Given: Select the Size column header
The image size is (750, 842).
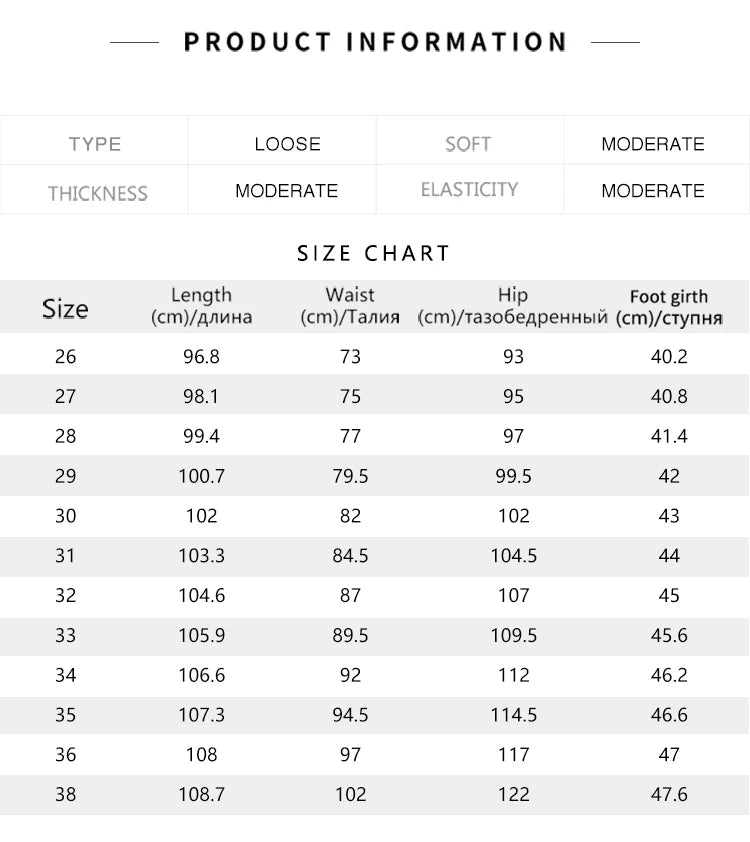Looking at the screenshot, I should 65,309.
